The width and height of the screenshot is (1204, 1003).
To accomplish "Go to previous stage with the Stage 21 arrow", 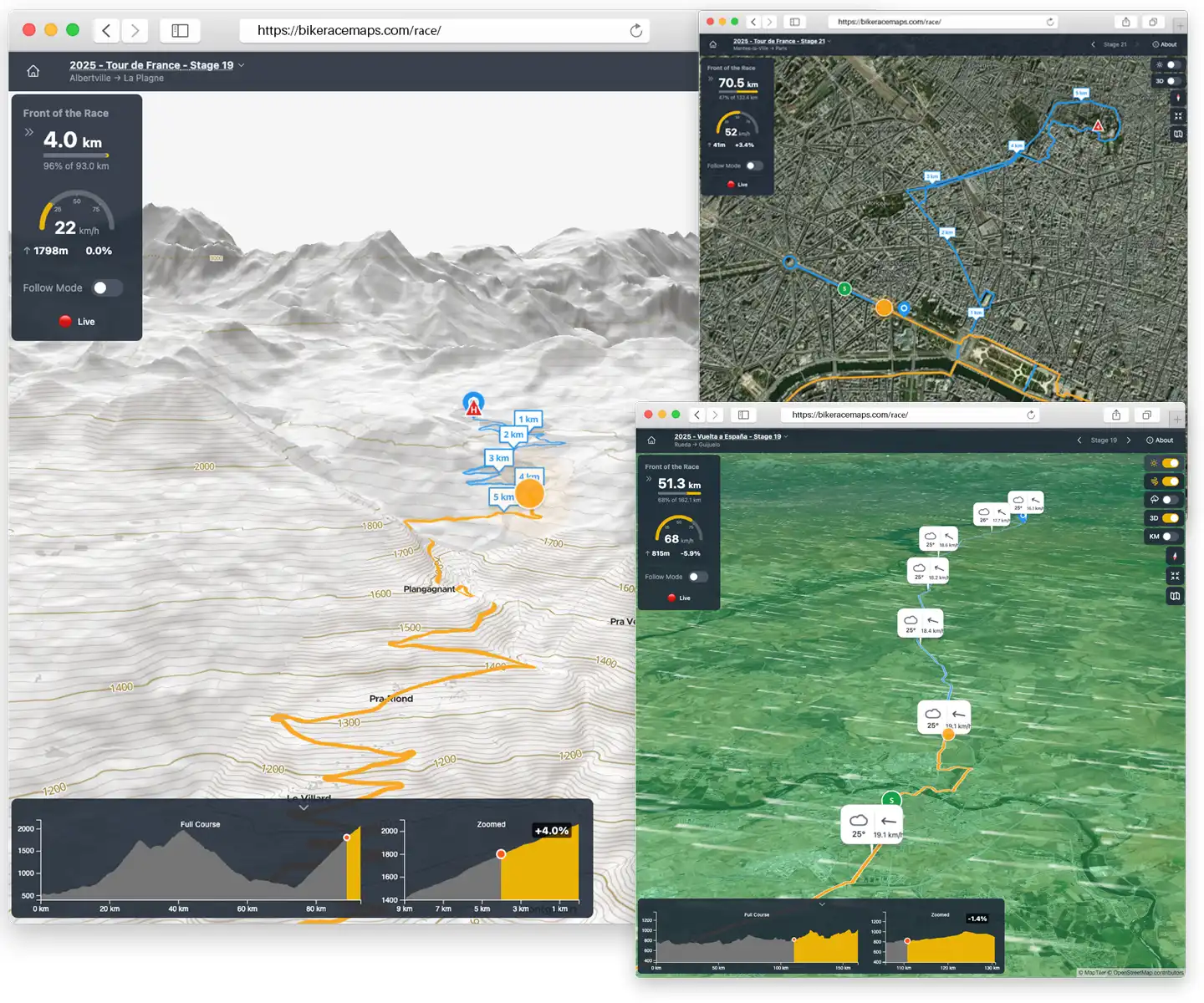I will (x=1094, y=44).
